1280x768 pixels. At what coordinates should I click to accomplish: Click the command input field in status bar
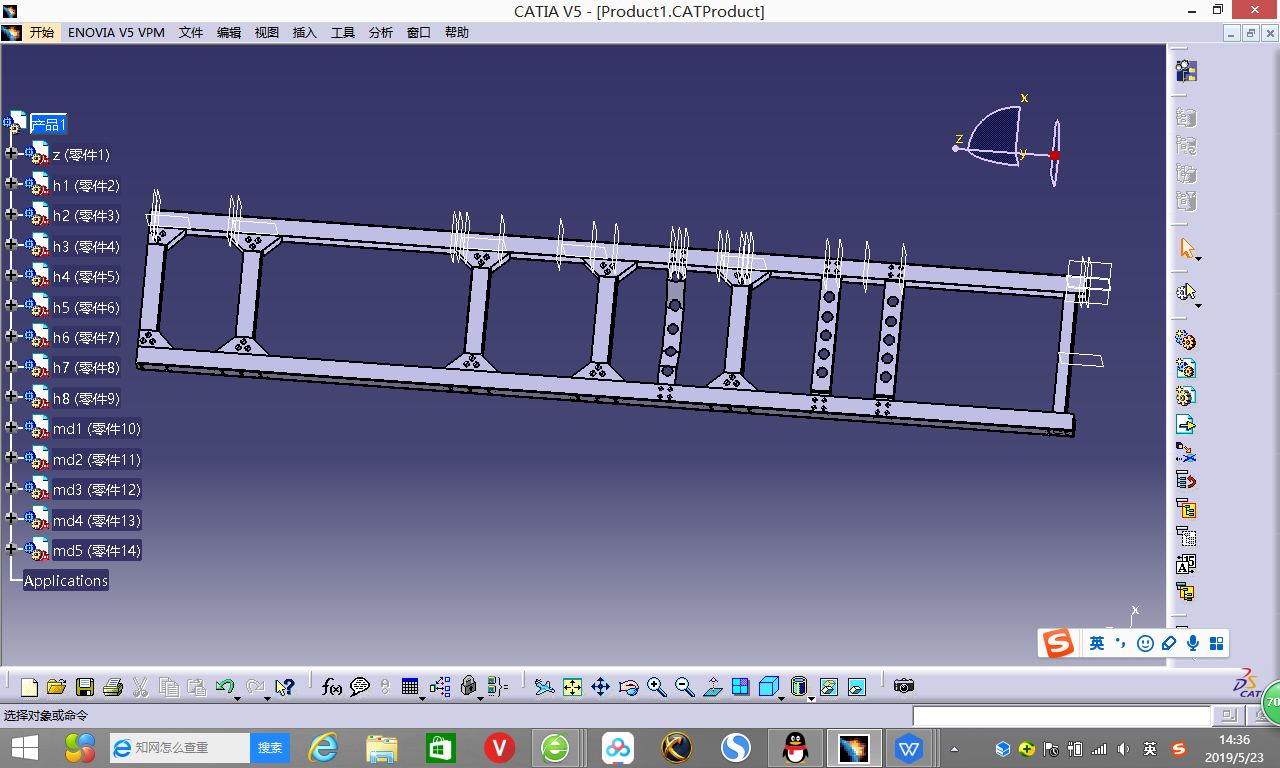point(1061,716)
